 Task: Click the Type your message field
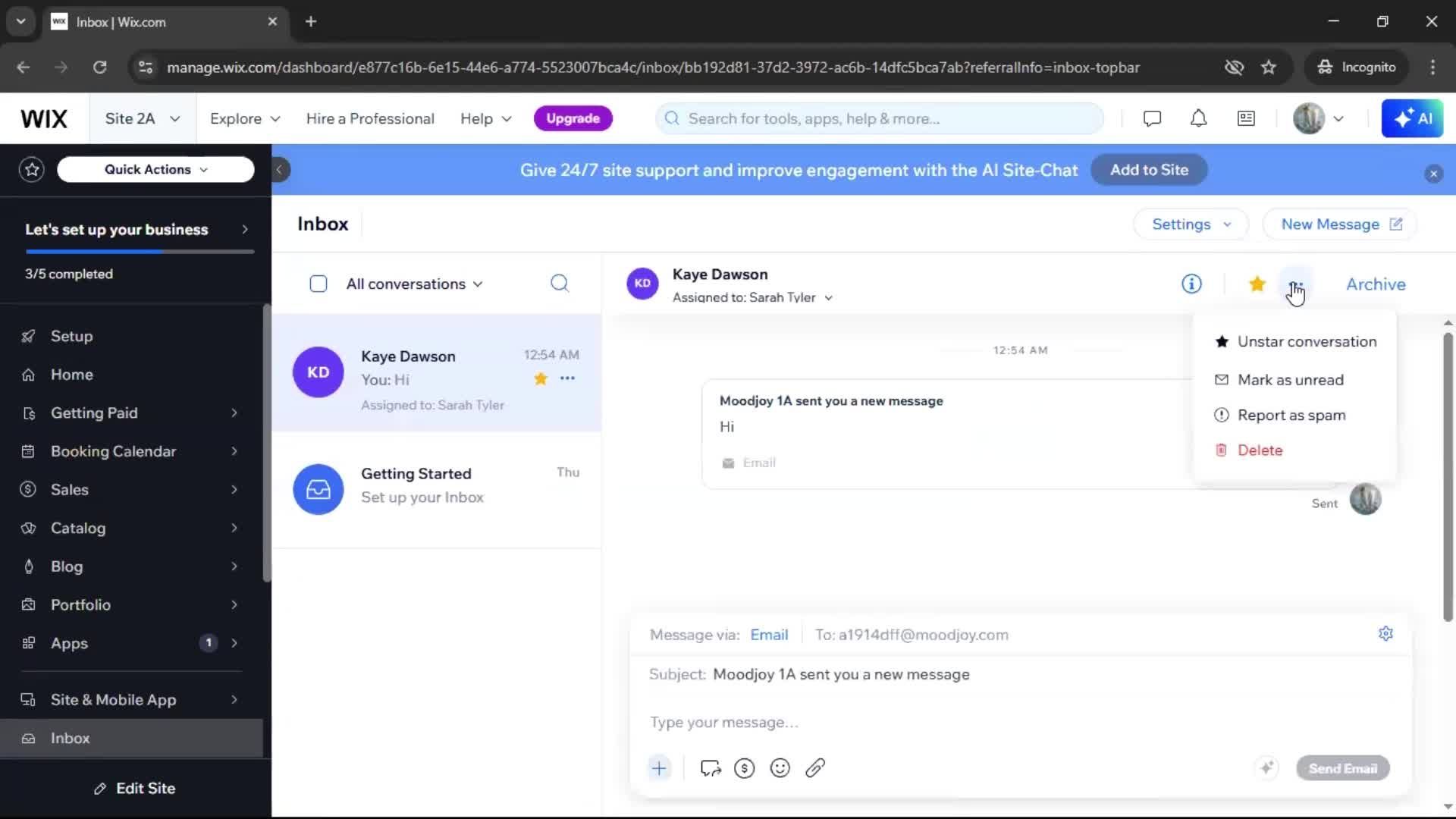1020,723
